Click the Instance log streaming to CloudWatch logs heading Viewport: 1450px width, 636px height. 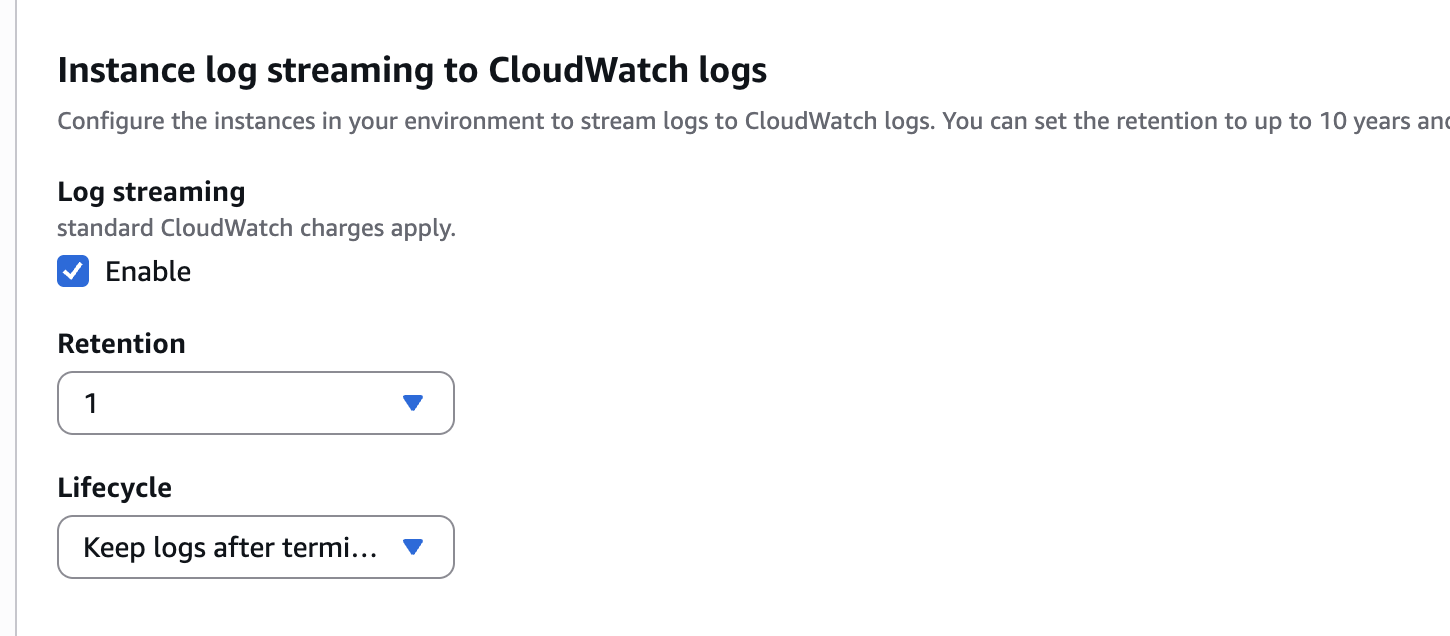coord(412,71)
